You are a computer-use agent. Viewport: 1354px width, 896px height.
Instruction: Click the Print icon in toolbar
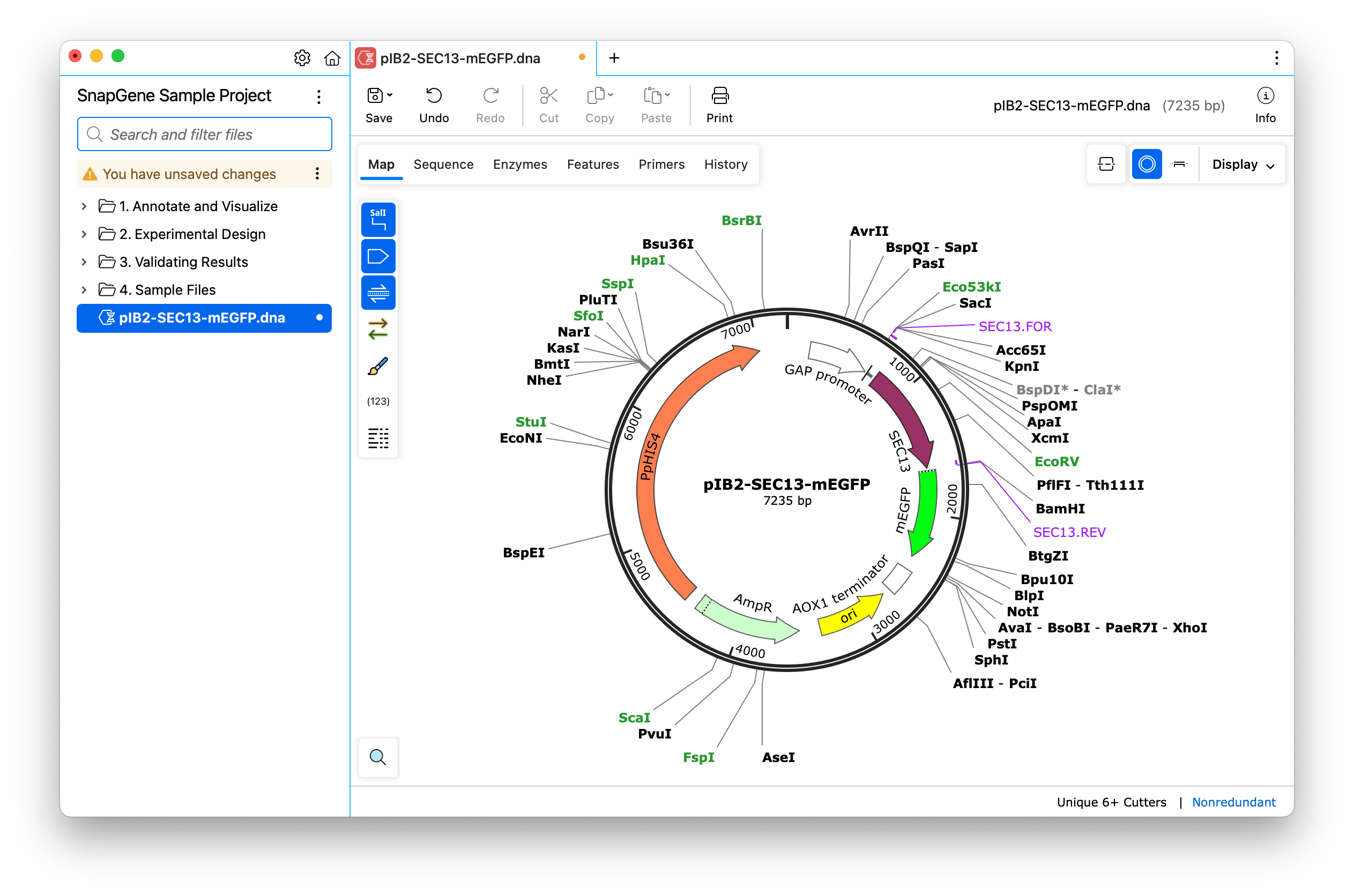[x=719, y=96]
